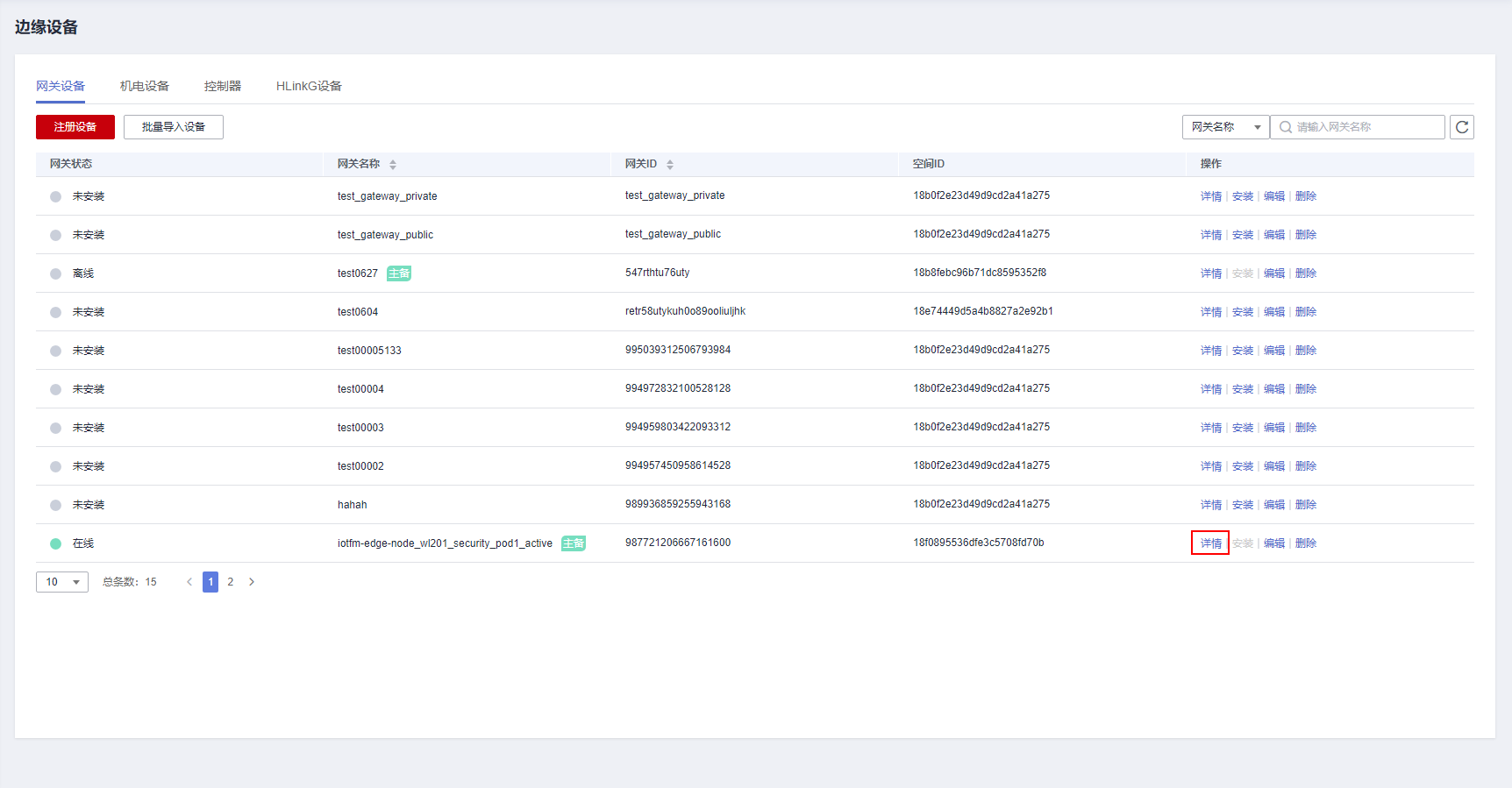Click 安装 for test_gateway_public
This screenshot has height=788, width=1512.
(x=1243, y=235)
